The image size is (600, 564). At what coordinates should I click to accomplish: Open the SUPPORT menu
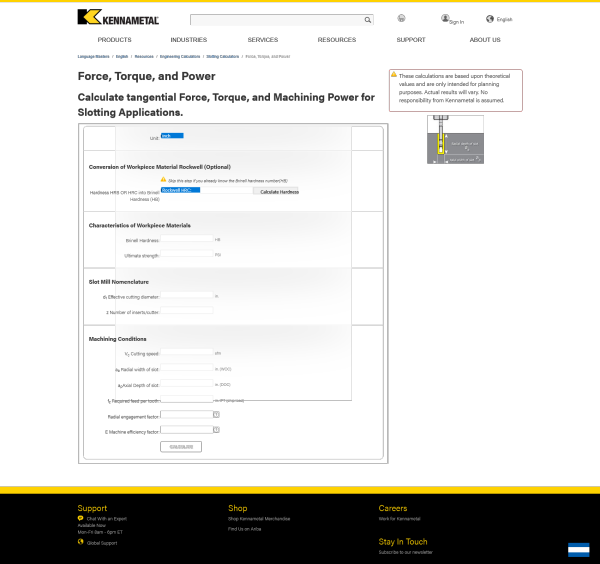pyautogui.click(x=411, y=40)
